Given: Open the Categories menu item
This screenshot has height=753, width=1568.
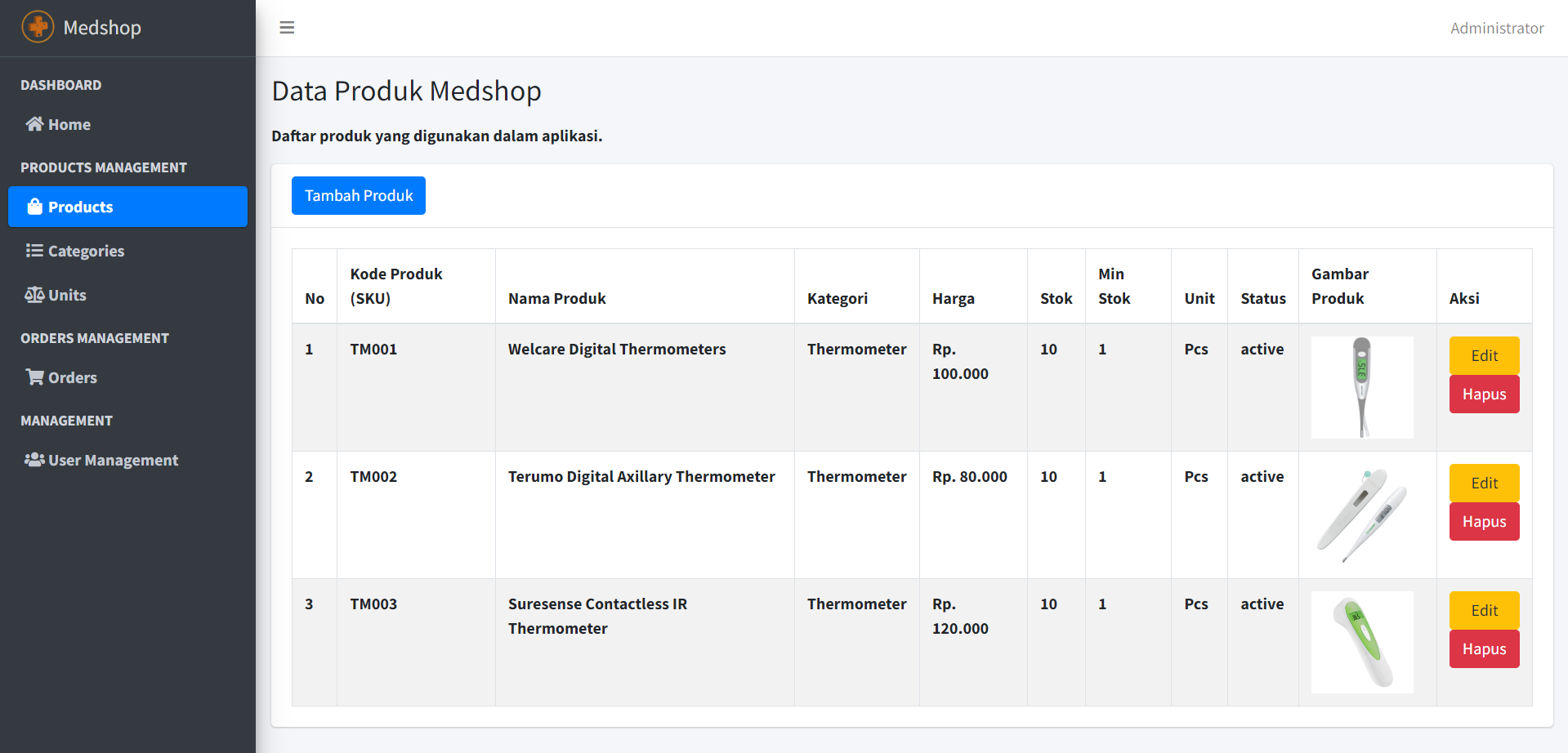Looking at the screenshot, I should (86, 252).
